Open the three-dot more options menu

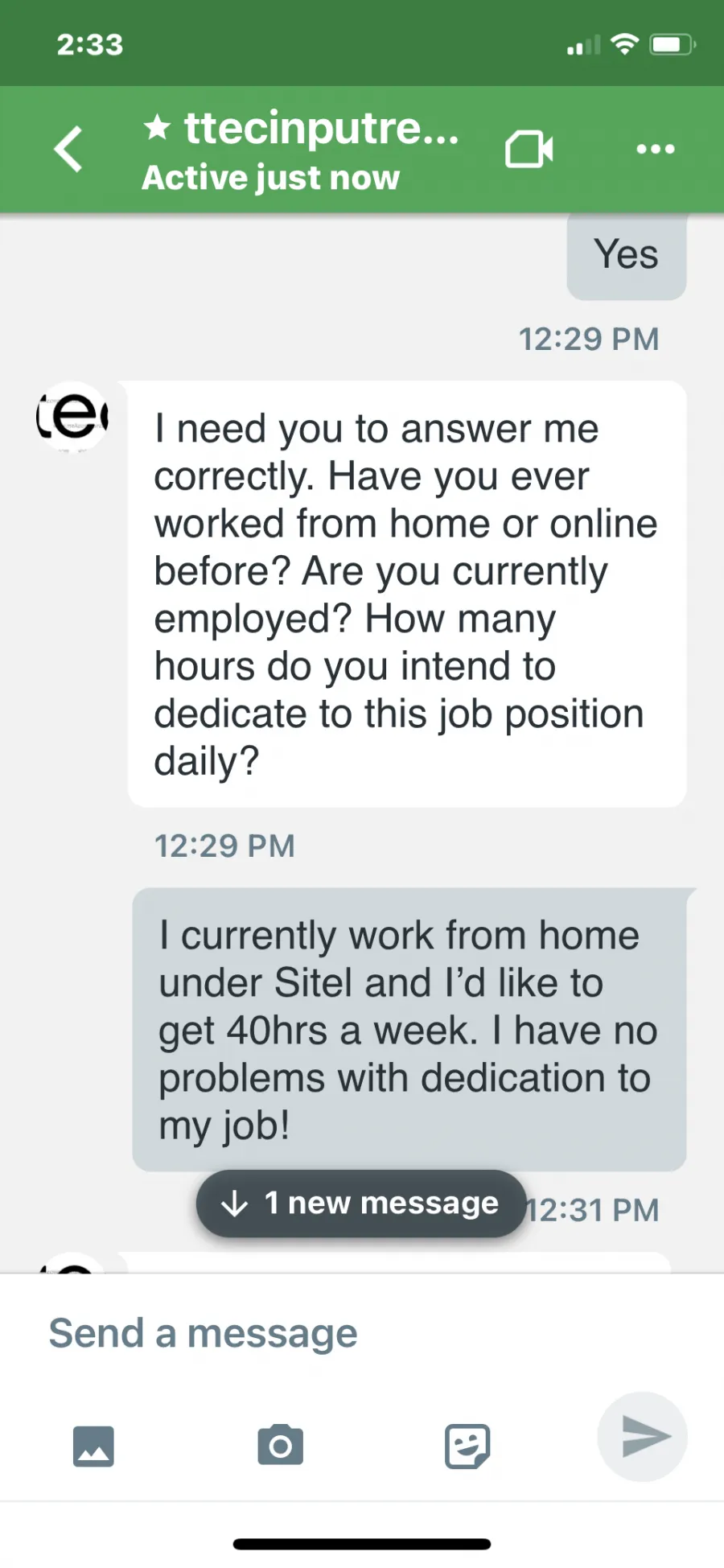[656, 149]
